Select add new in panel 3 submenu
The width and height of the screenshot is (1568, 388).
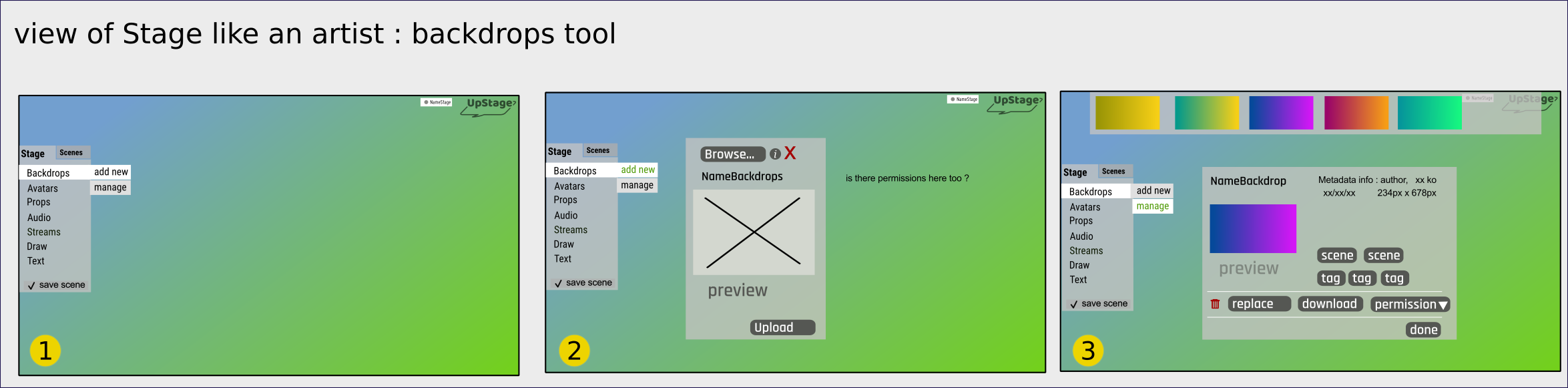[x=1153, y=190]
